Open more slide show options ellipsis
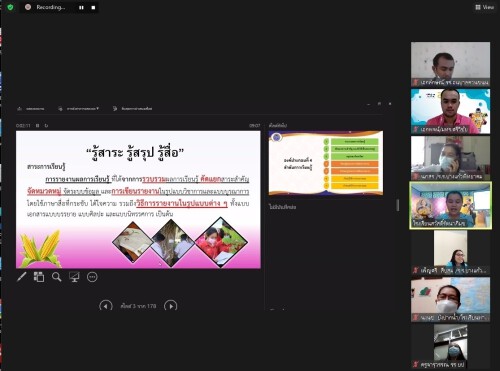Image resolution: width=500 pixels, height=371 pixels. 92,277
